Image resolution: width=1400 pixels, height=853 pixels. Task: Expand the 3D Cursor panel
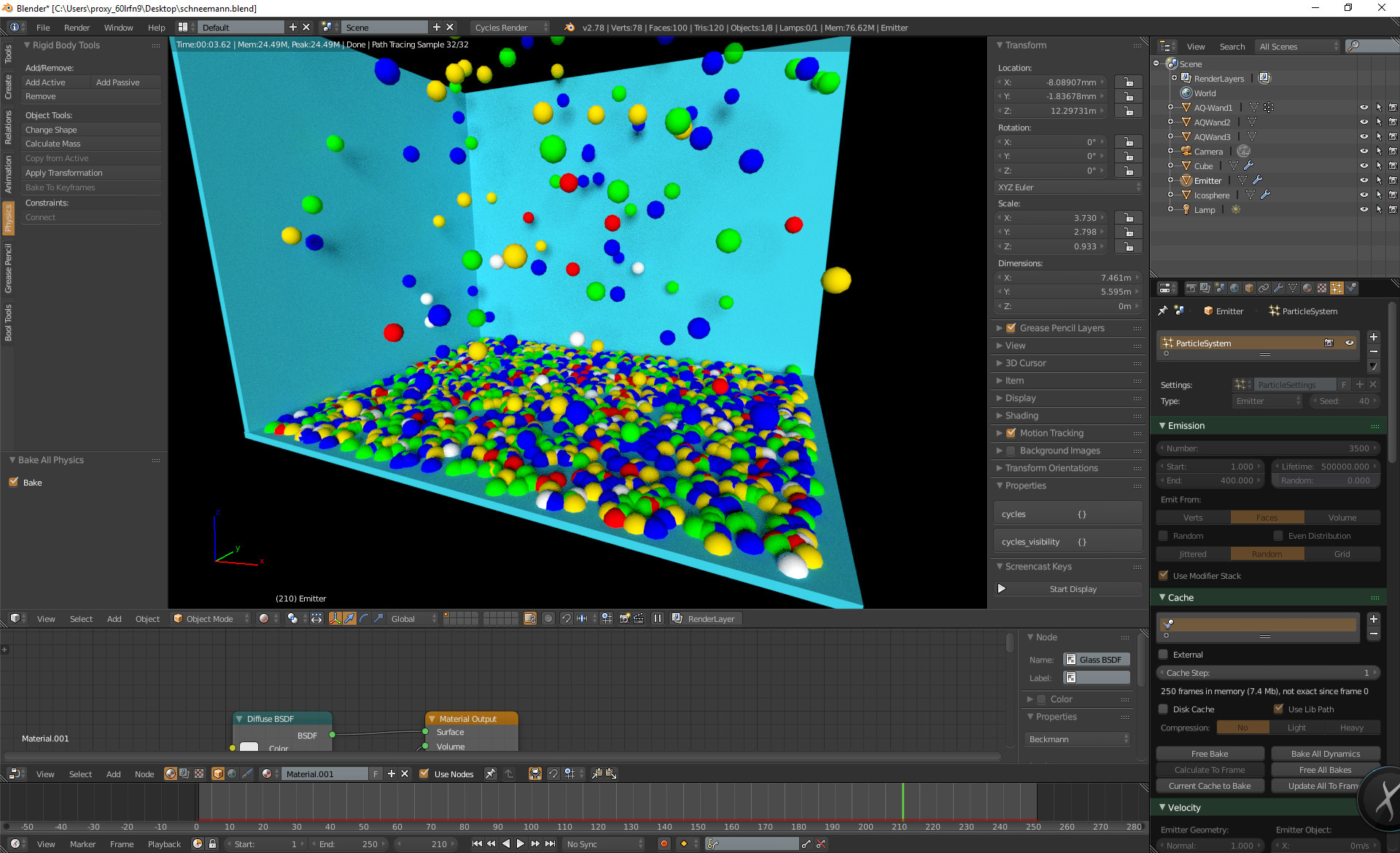(1025, 363)
